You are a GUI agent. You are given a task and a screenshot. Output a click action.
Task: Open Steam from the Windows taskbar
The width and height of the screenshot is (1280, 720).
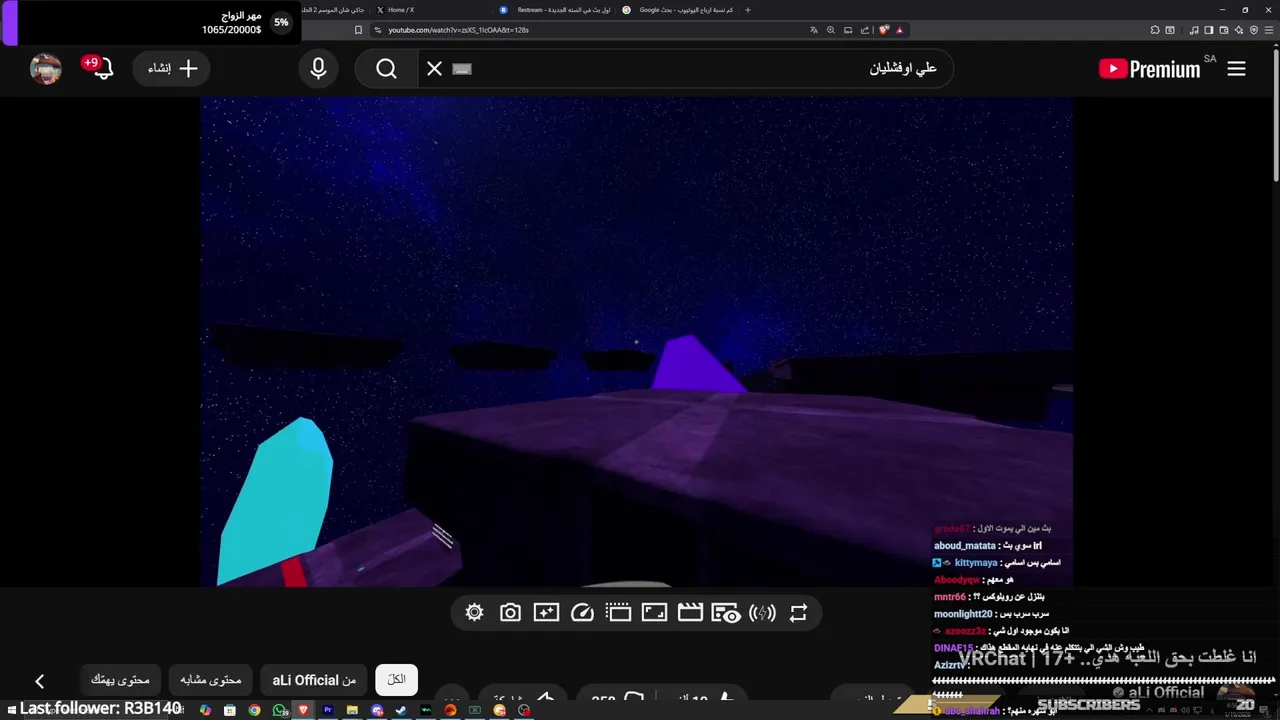pyautogui.click(x=401, y=710)
